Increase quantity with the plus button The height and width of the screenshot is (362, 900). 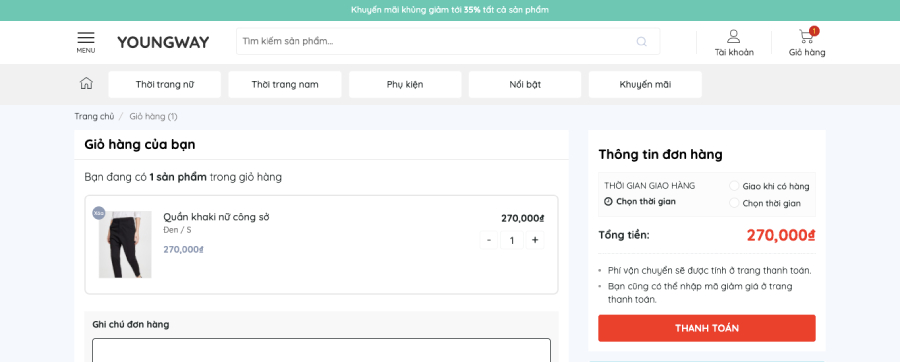click(x=535, y=240)
